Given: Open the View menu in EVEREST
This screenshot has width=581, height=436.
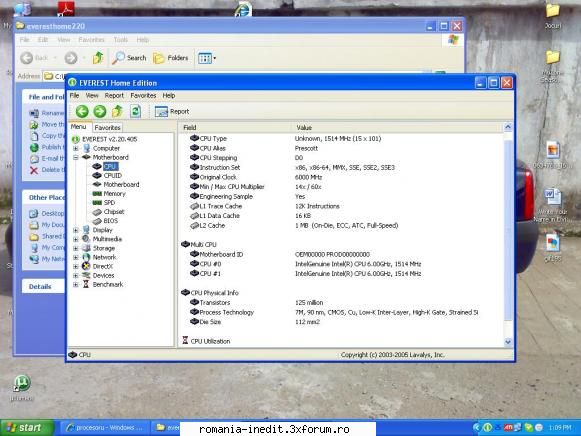Looking at the screenshot, I should coord(92,96).
